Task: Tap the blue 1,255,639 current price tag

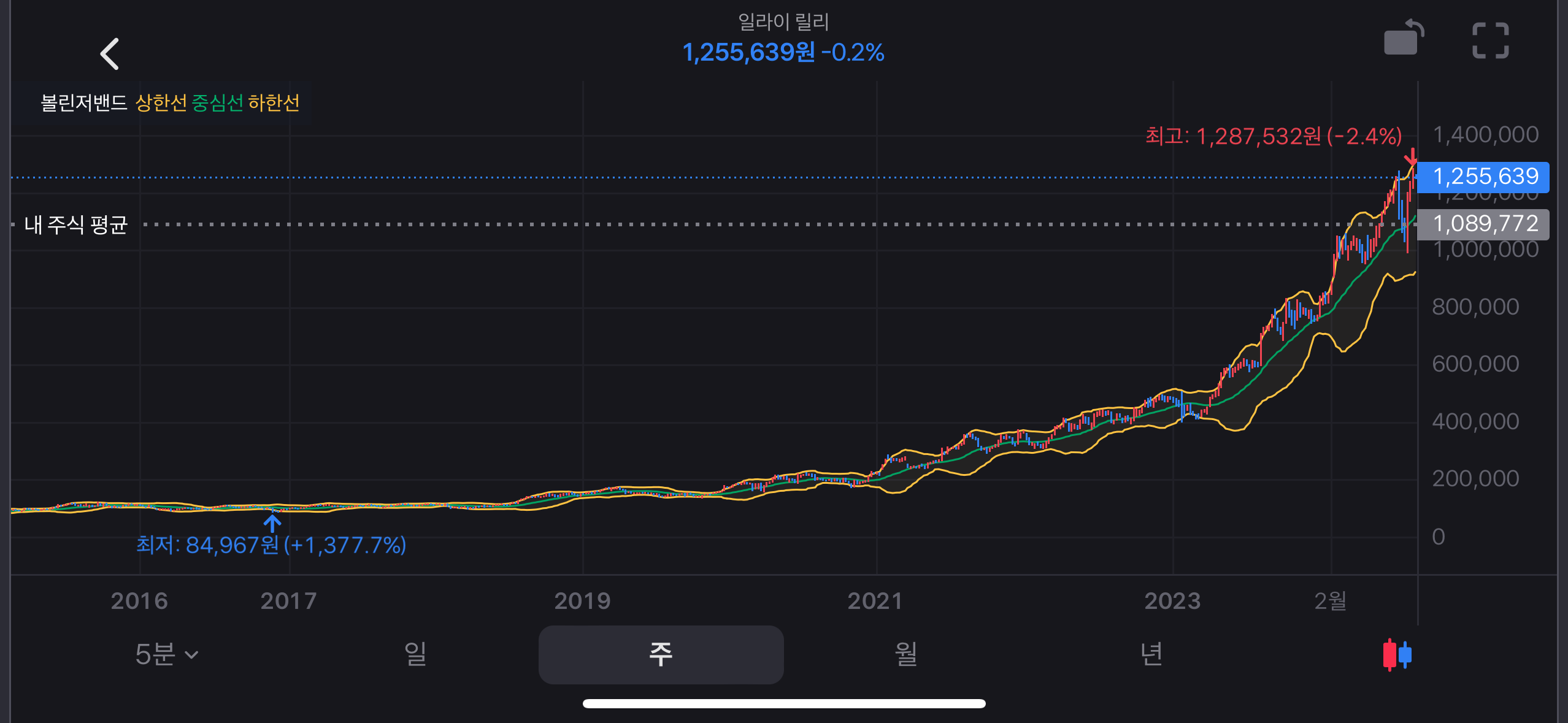Action: coord(1483,177)
